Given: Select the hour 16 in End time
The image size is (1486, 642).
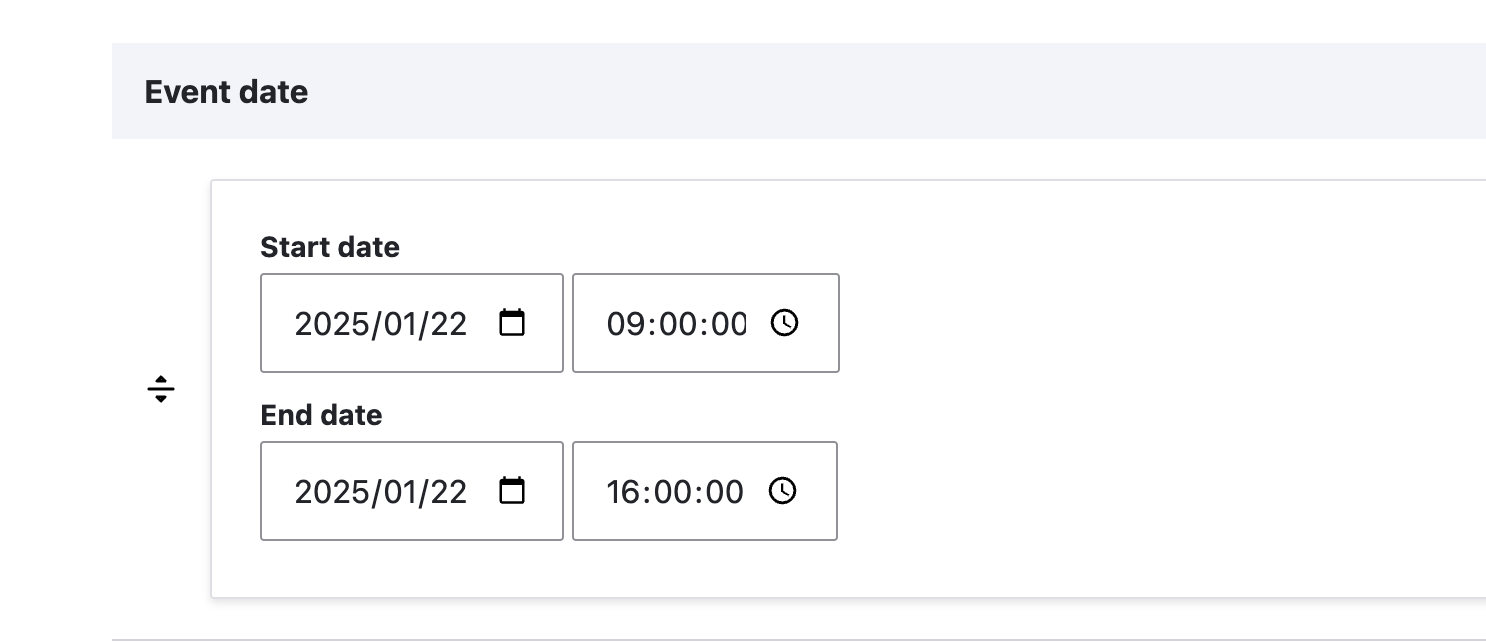Looking at the screenshot, I should (x=623, y=492).
